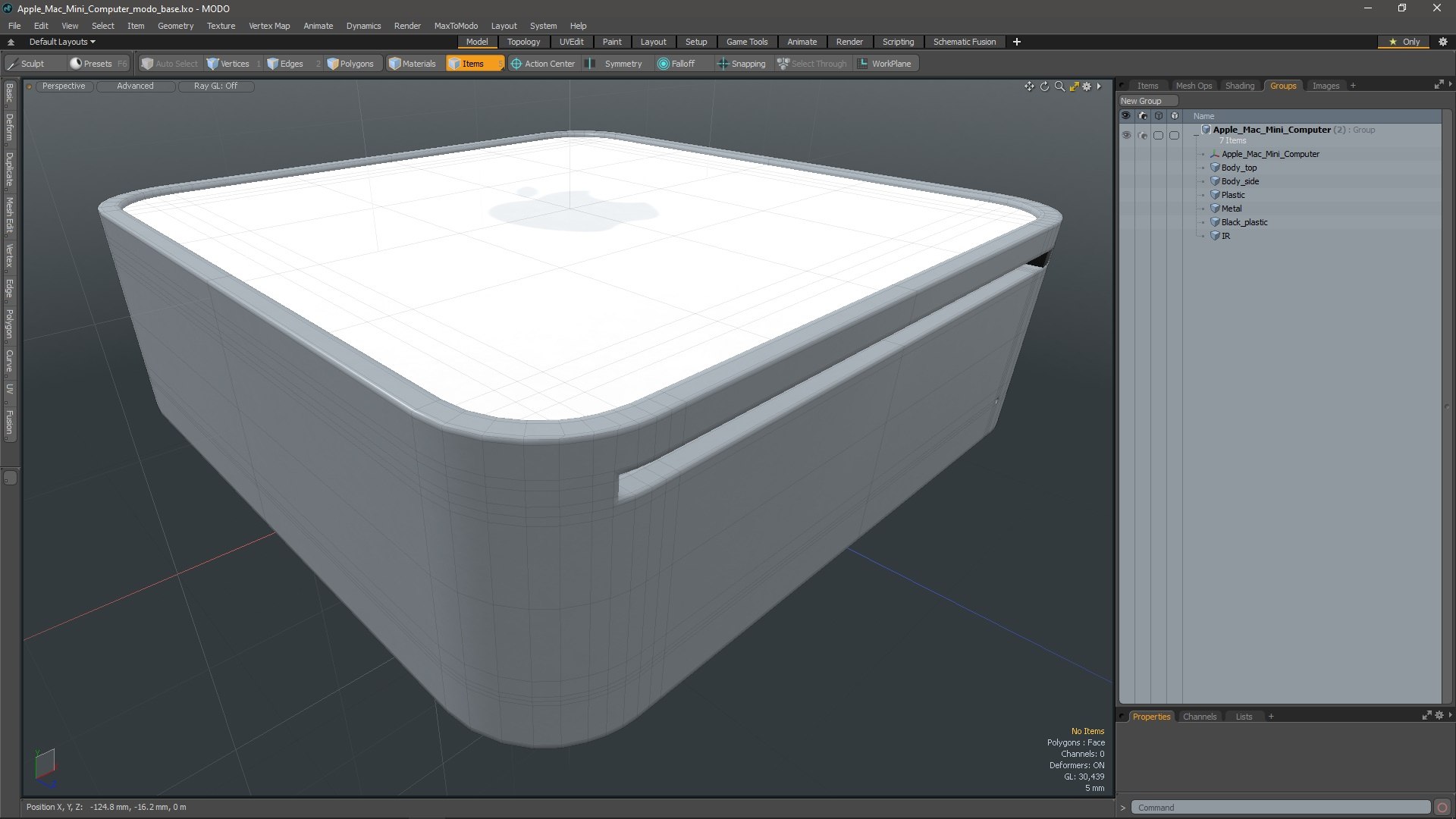
Task: Select the IR mesh item
Action: tap(1225, 236)
